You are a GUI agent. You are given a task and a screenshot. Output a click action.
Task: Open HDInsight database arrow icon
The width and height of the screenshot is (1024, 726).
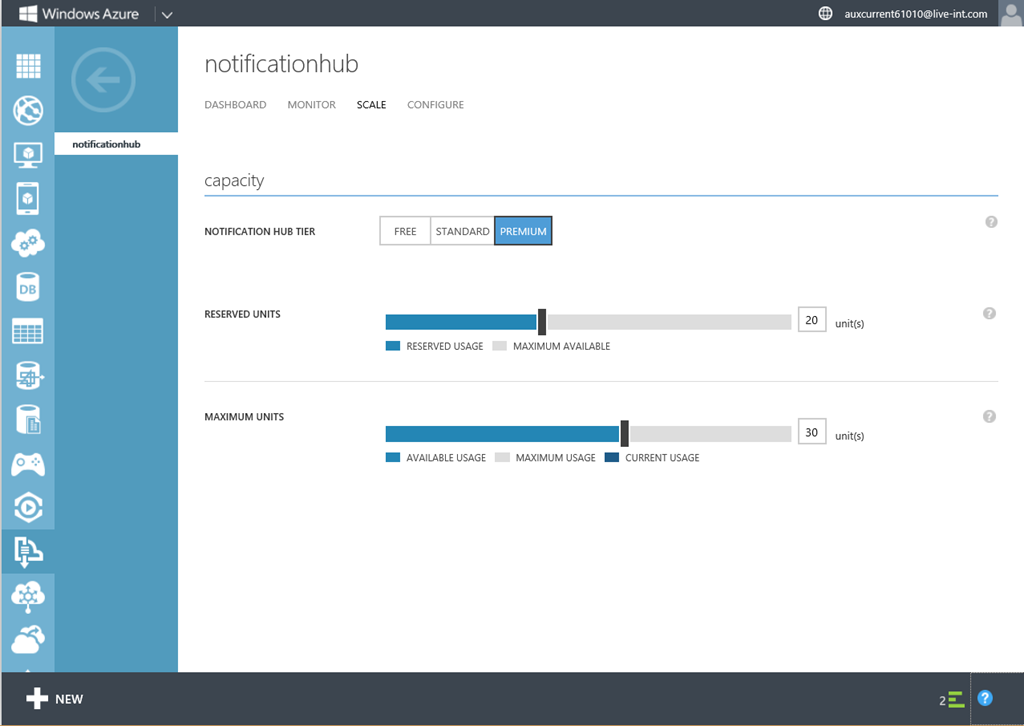coord(29,375)
